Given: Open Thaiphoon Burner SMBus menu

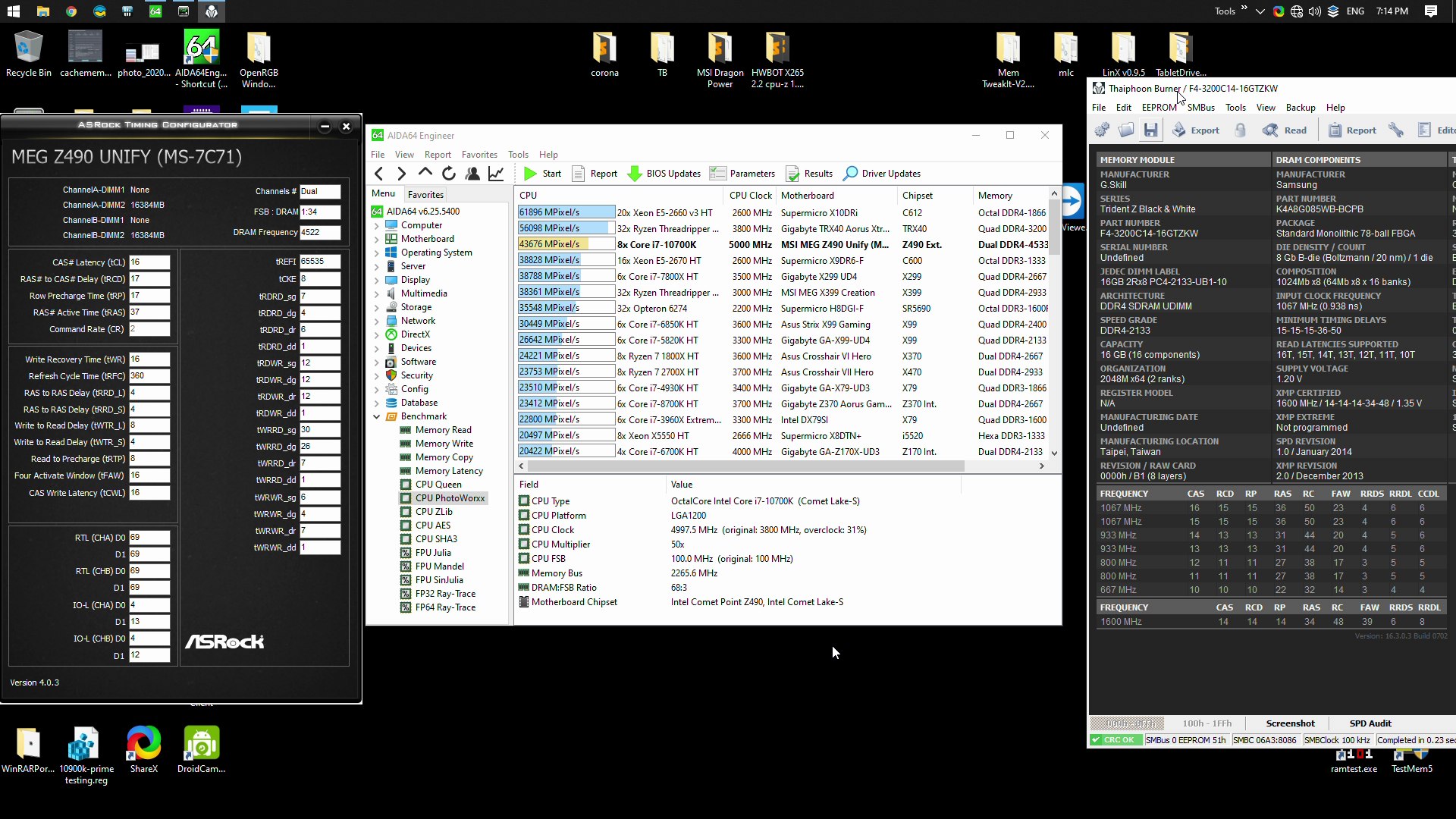Looking at the screenshot, I should [x=1201, y=108].
